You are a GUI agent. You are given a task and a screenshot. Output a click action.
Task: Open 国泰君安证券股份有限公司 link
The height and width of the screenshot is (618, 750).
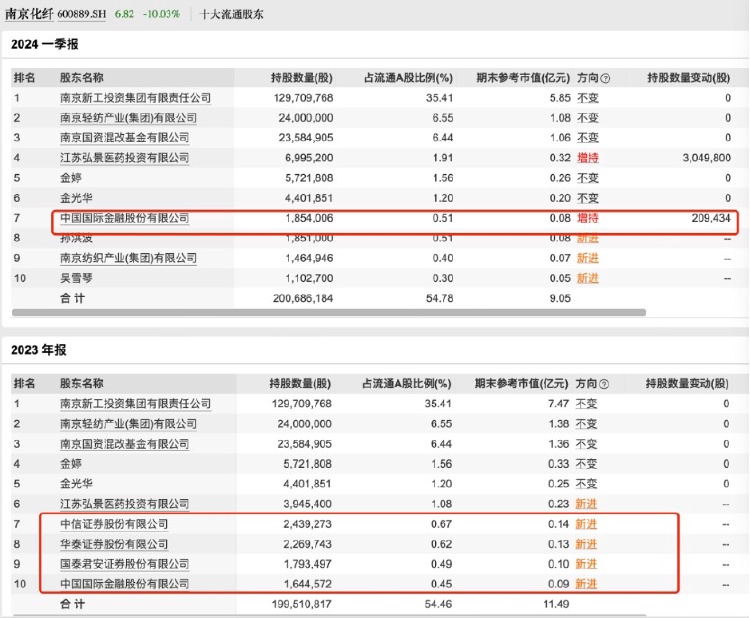pos(124,564)
